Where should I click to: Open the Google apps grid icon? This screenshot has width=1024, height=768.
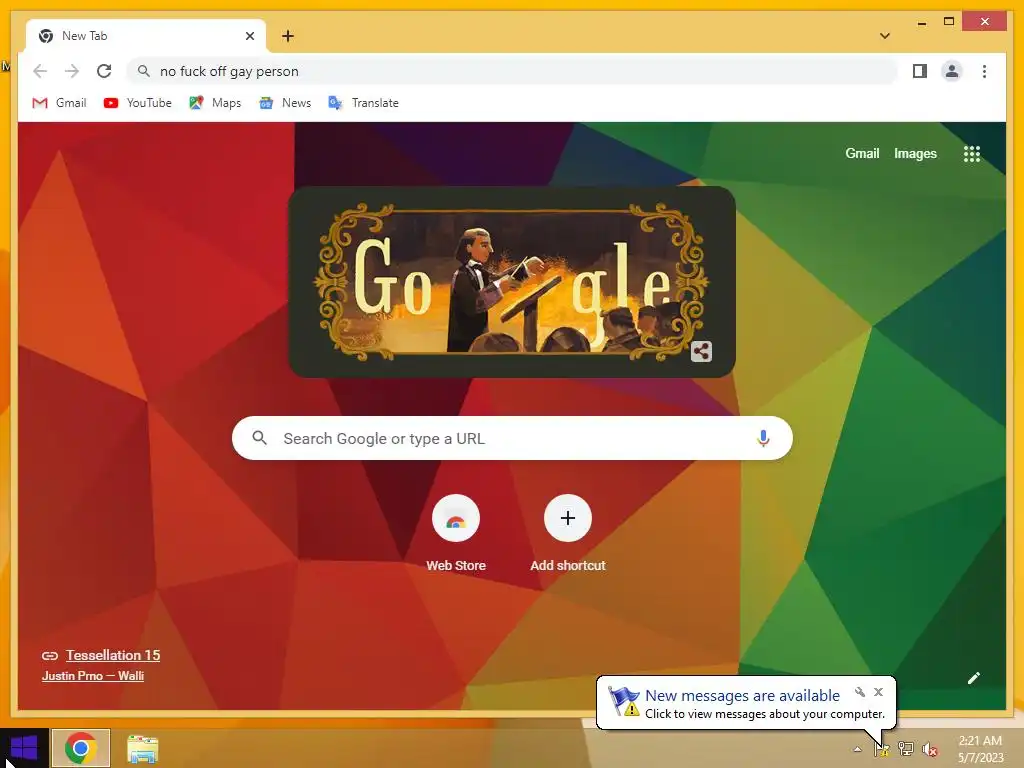click(972, 154)
